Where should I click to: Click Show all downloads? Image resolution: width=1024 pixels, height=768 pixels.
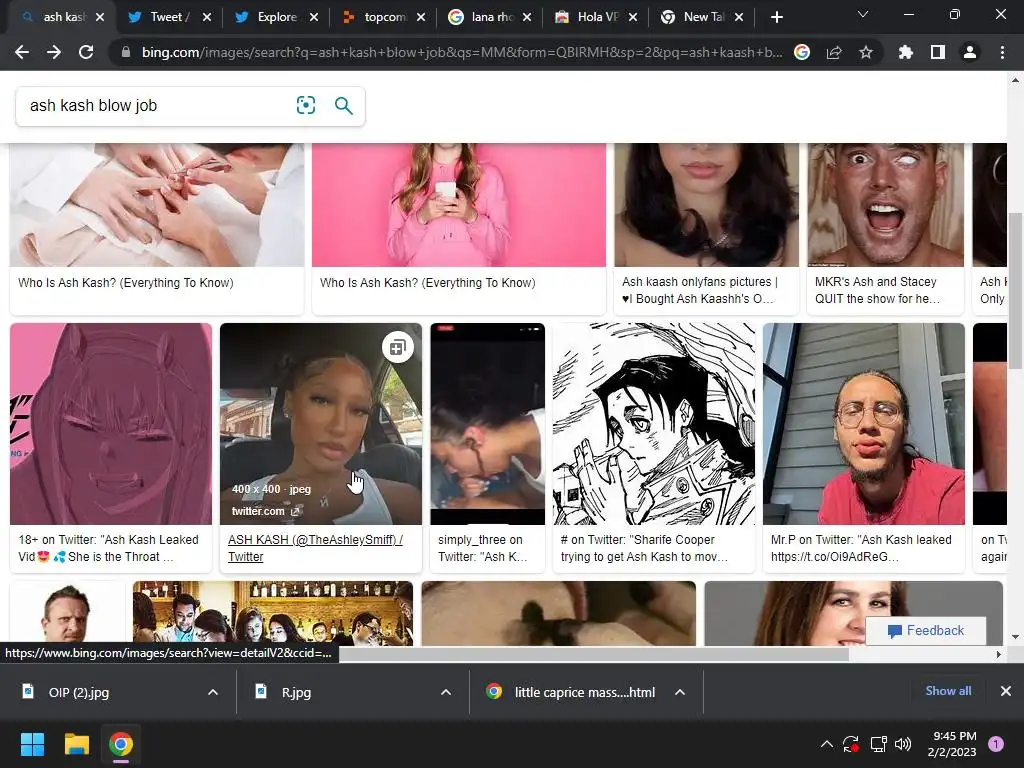[948, 691]
